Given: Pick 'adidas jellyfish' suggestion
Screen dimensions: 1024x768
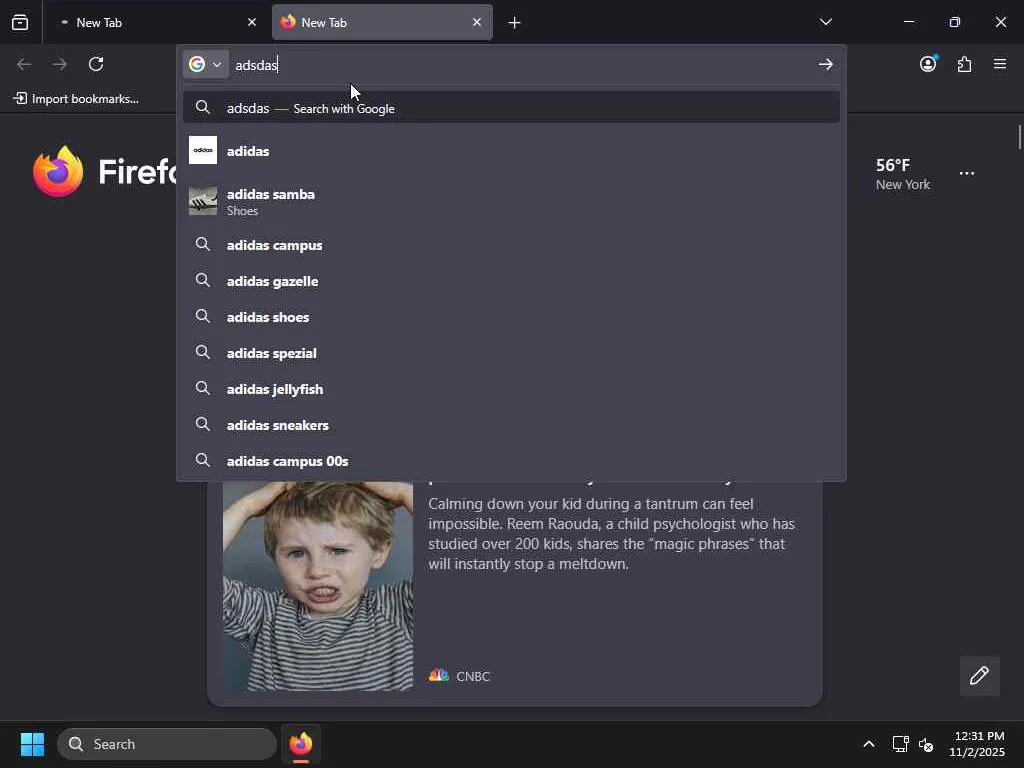Looking at the screenshot, I should [x=511, y=389].
